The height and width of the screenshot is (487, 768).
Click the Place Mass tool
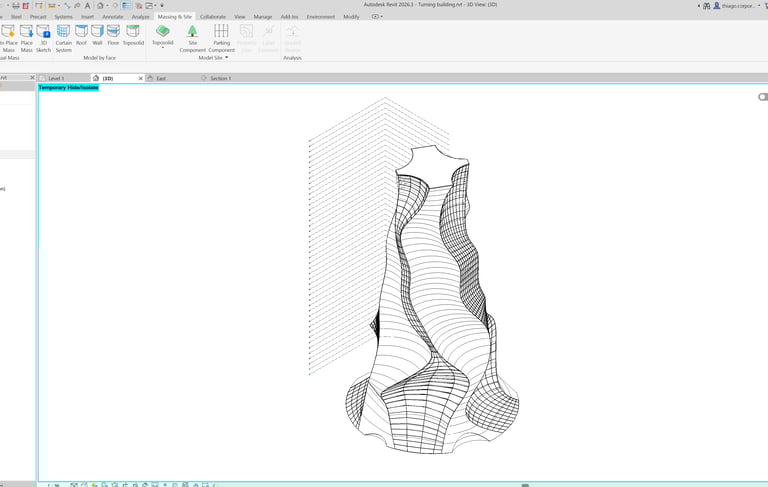pyautogui.click(x=26, y=38)
